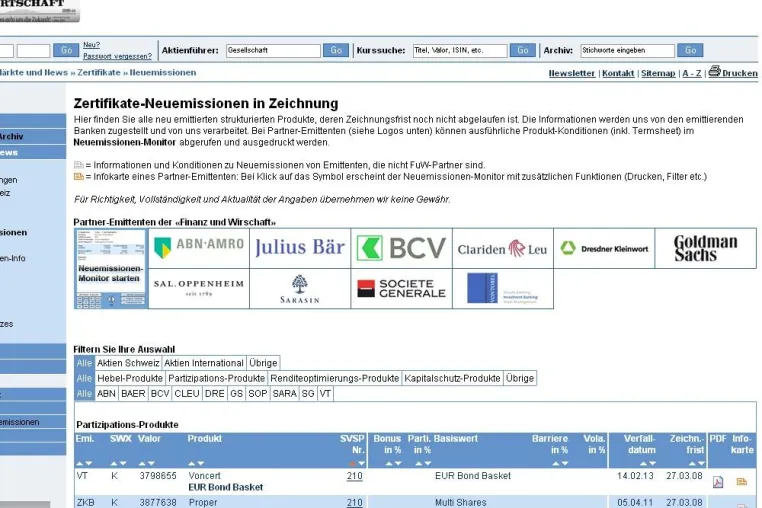This screenshot has height=508, width=762.
Task: Open the Infokarte icon in the Voncert row
Action: (x=742, y=481)
